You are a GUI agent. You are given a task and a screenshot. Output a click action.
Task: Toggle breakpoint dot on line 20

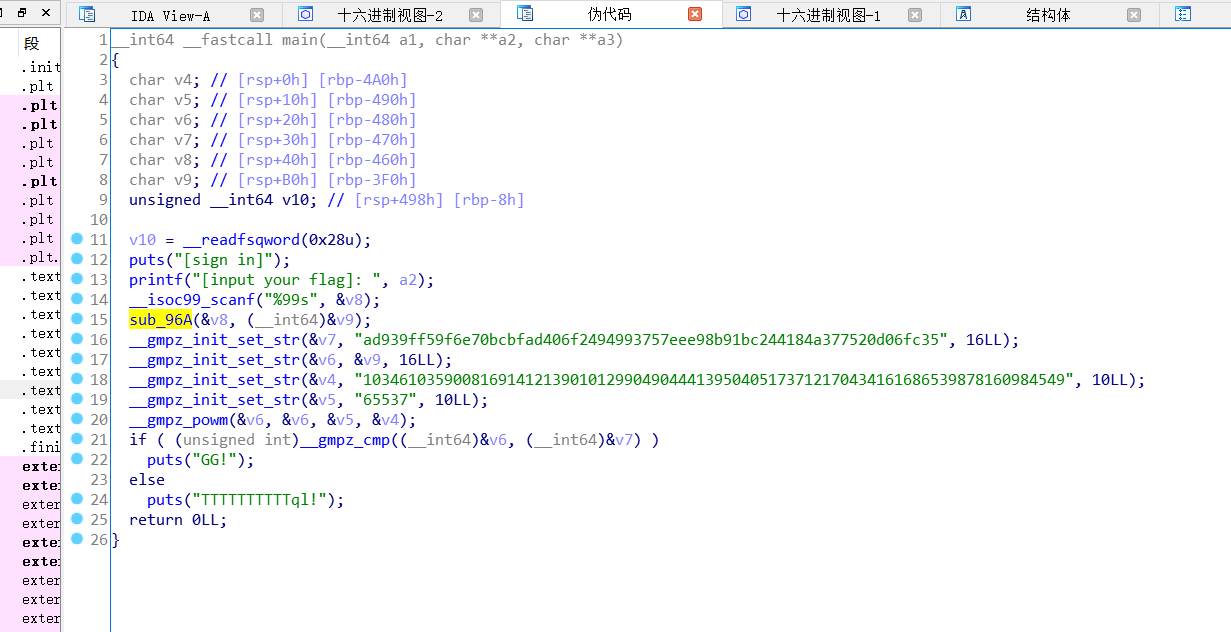(x=77, y=420)
